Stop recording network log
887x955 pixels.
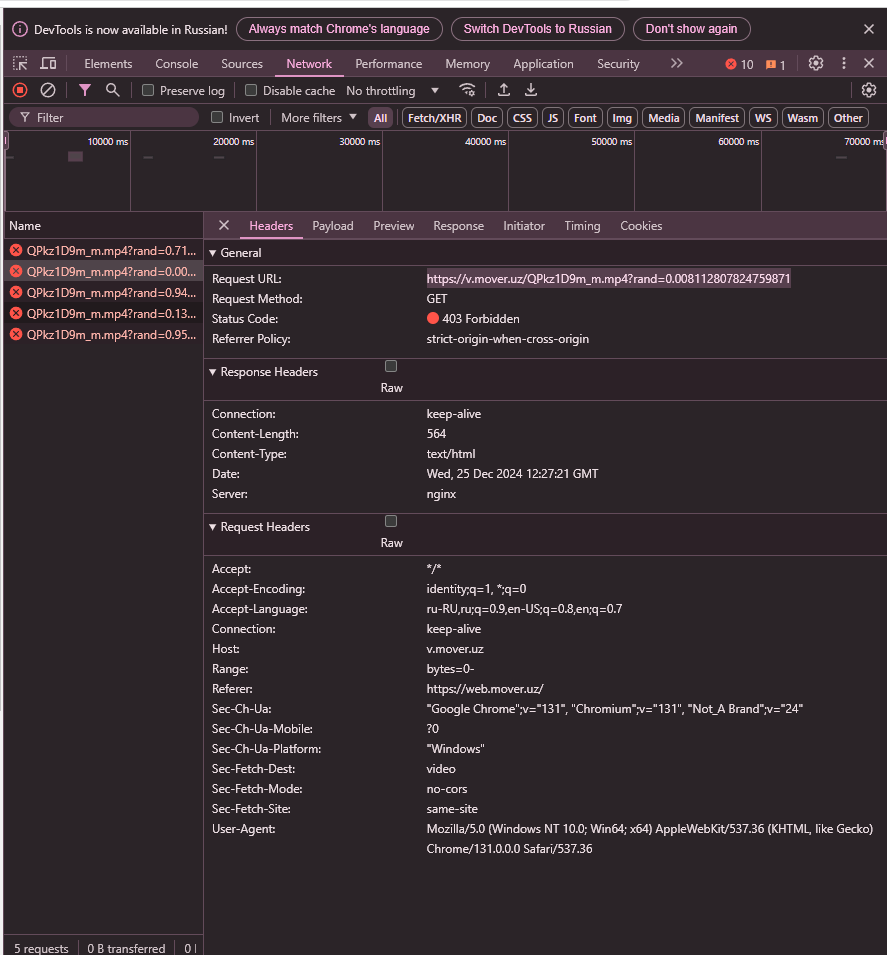(20, 90)
